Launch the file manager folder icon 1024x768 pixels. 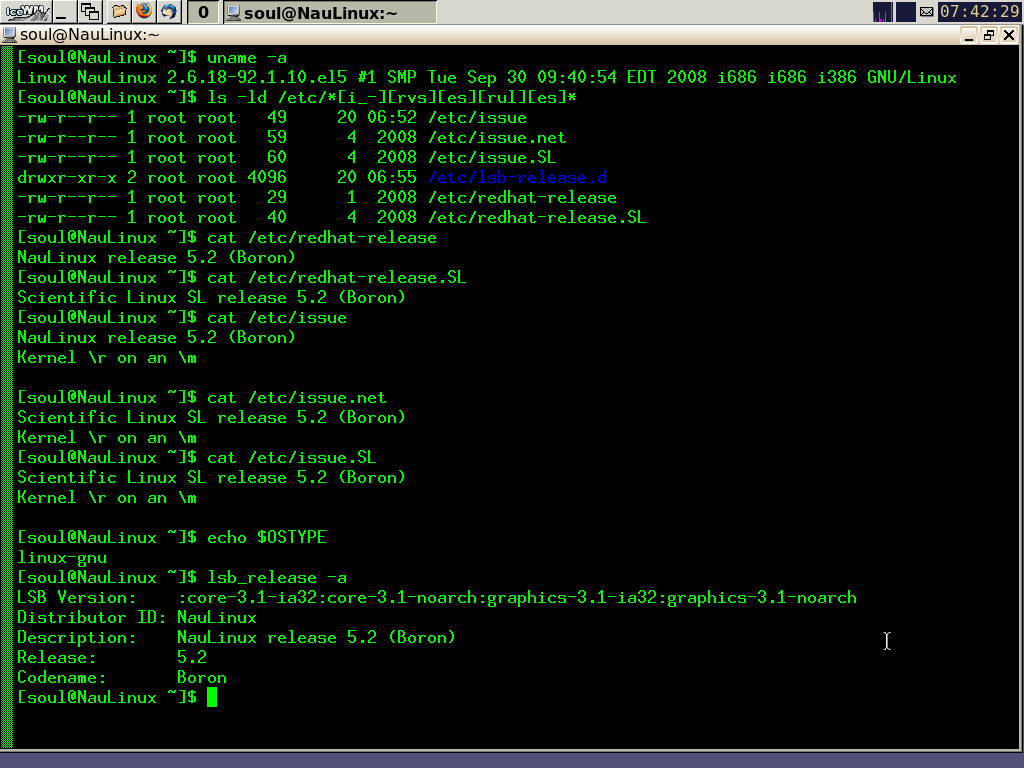click(x=119, y=12)
